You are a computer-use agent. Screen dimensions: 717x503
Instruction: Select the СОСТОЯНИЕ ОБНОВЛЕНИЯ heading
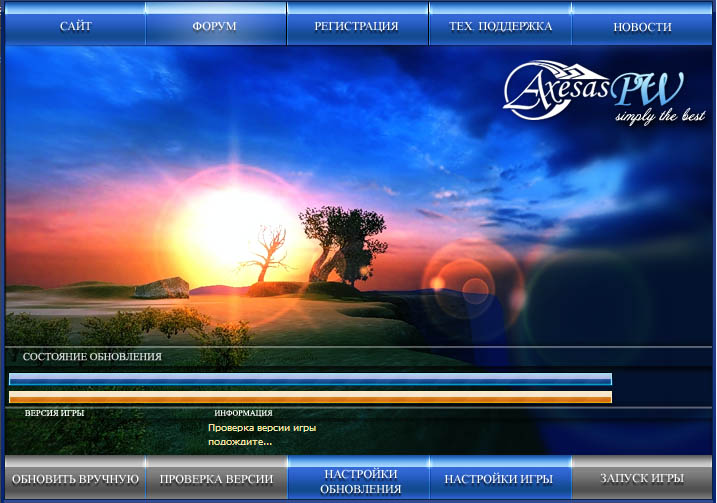coord(92,356)
